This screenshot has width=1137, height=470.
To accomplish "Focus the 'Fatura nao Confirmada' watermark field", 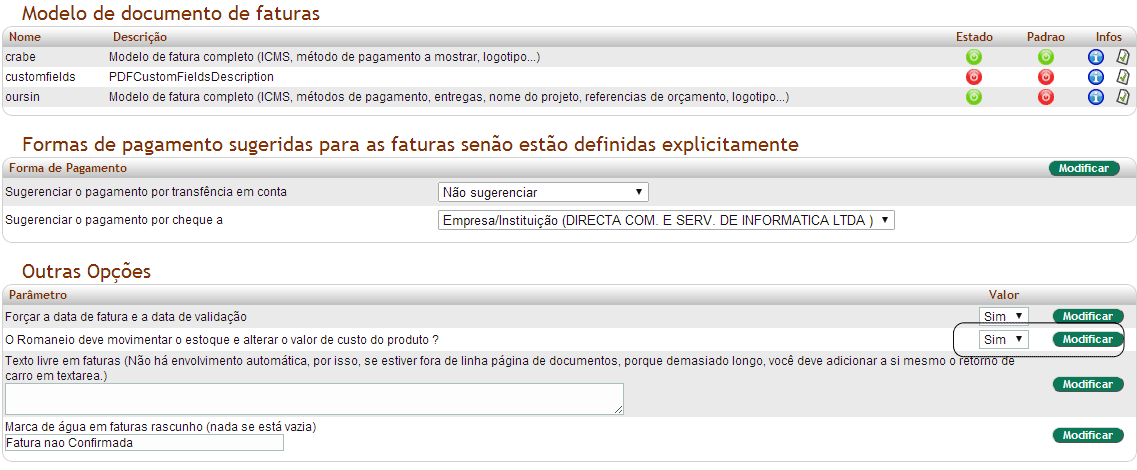I will point(144,443).
